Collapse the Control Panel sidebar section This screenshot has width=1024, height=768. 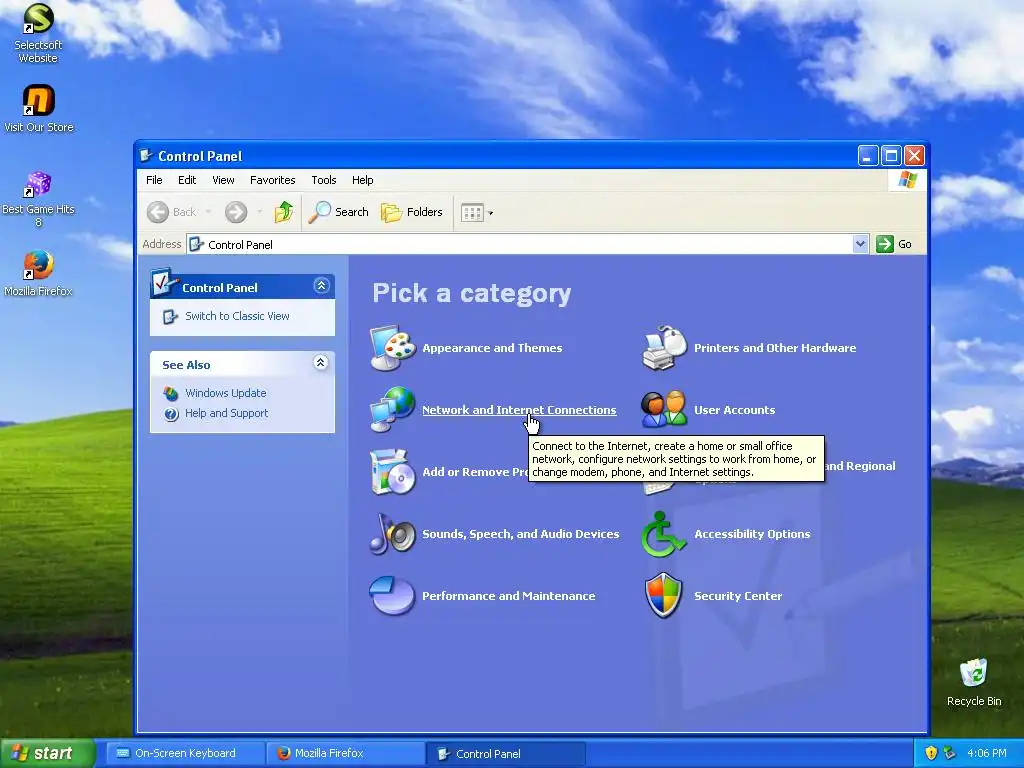(321, 285)
